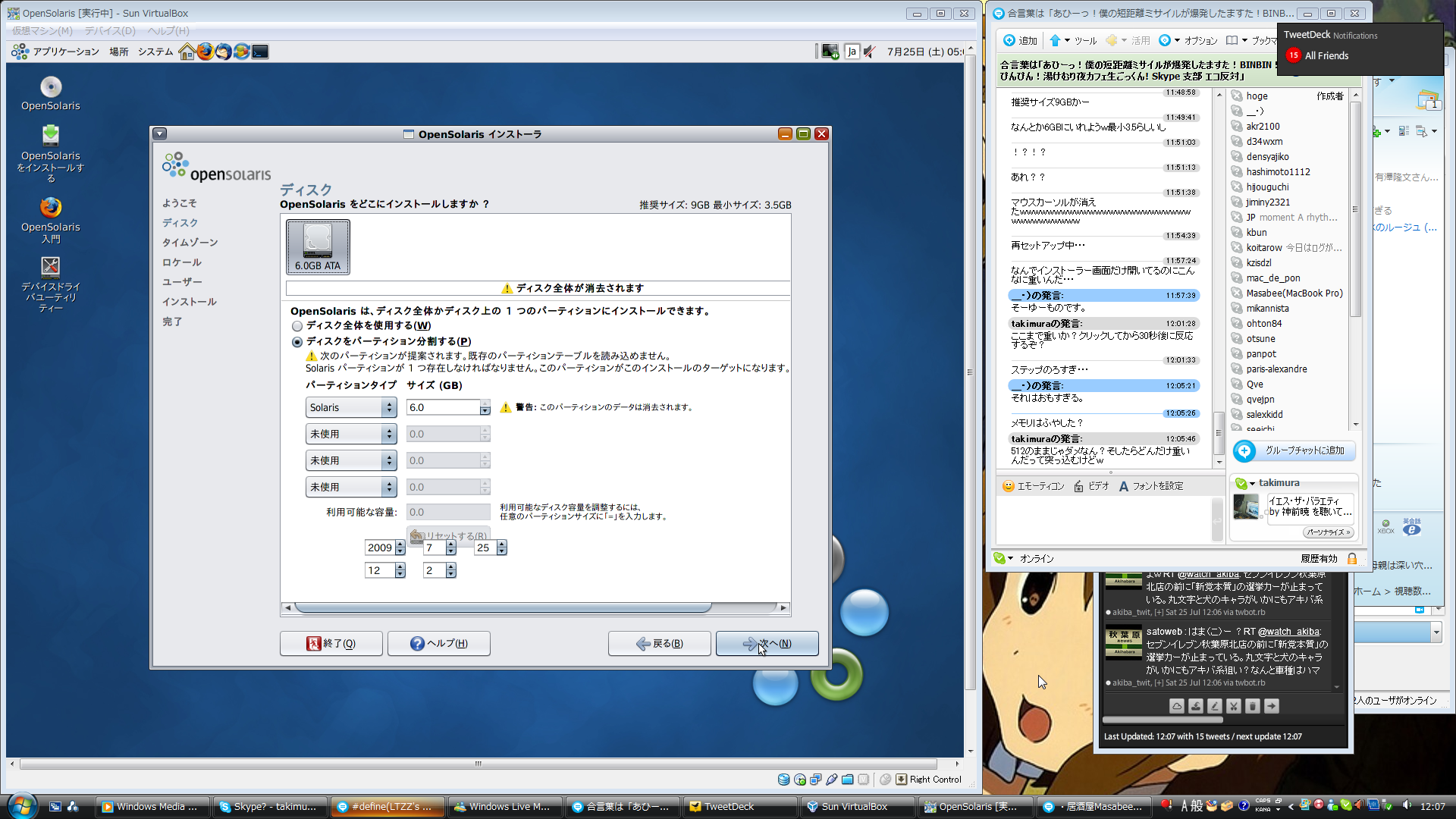Open VirtualBox Help (ヘルプ) menu
The width and height of the screenshot is (1456, 819).
[168, 30]
